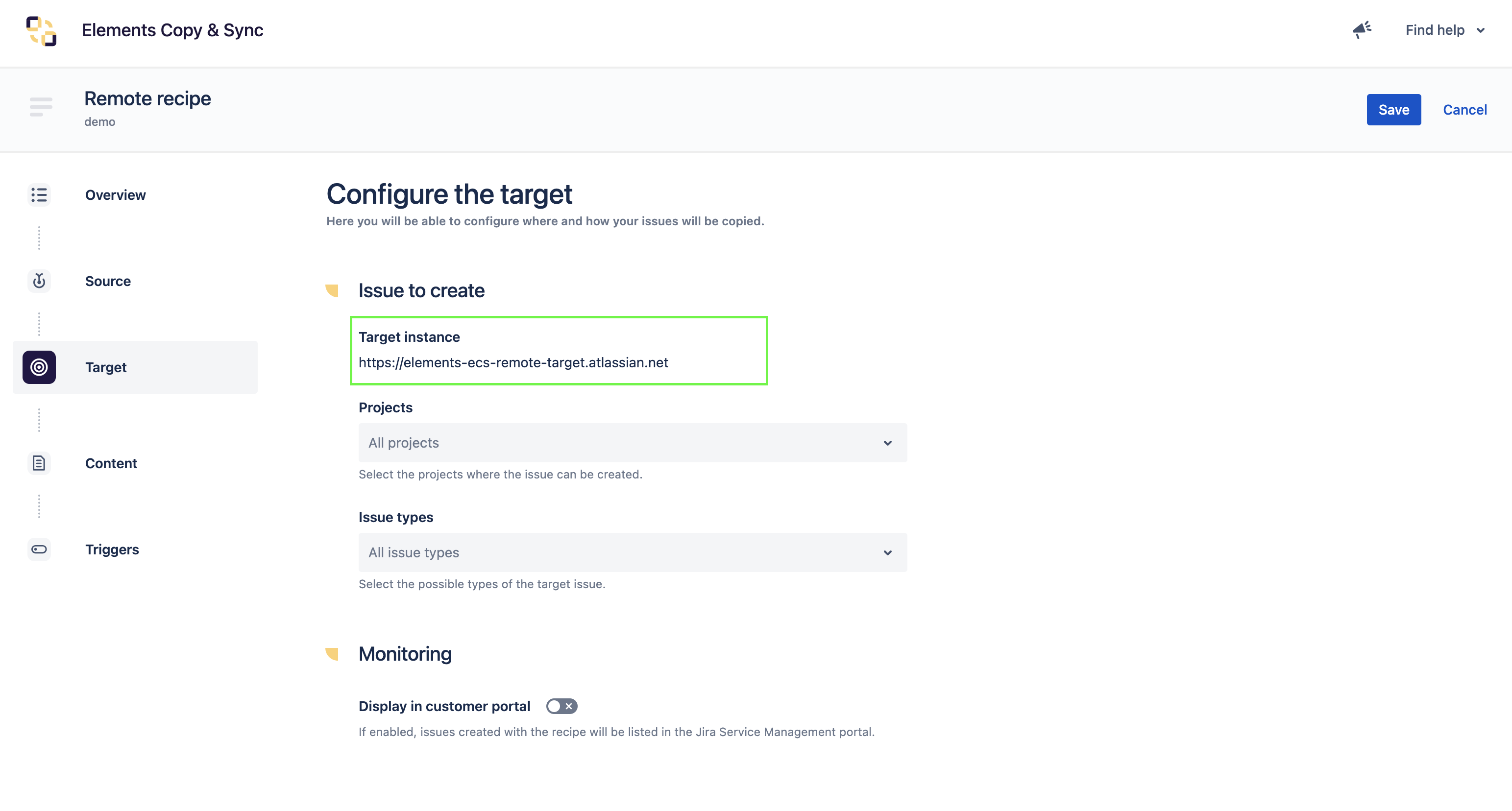Go to the Triggers section

pyautogui.click(x=112, y=550)
